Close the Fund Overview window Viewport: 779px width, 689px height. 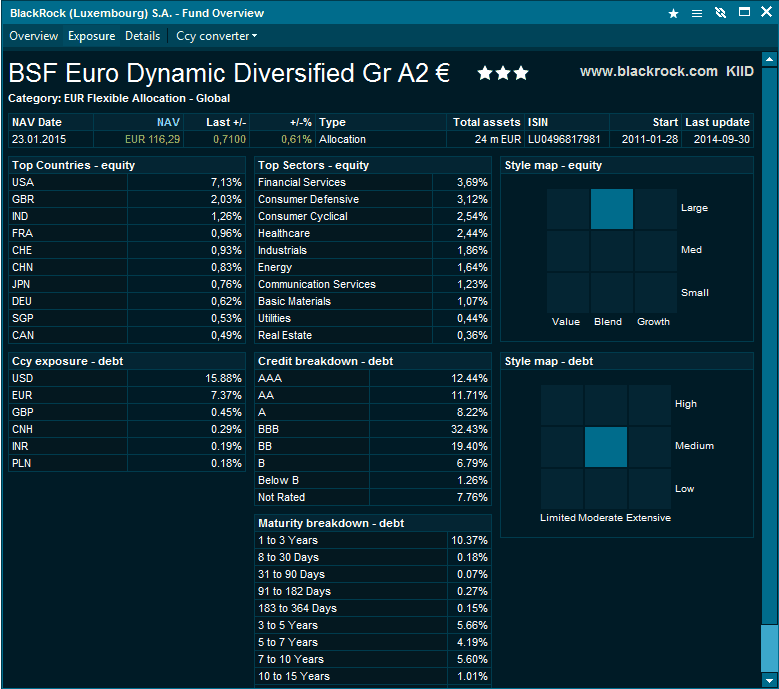point(767,12)
